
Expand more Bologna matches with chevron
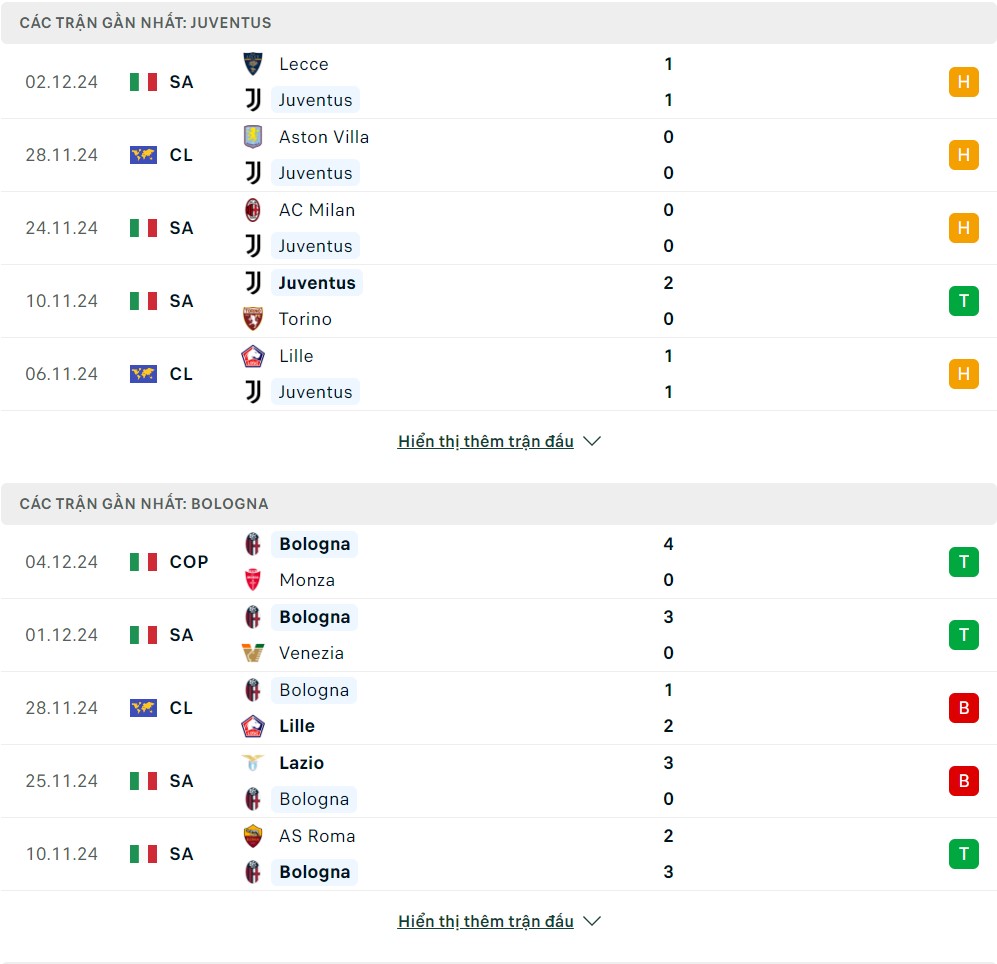coord(592,921)
